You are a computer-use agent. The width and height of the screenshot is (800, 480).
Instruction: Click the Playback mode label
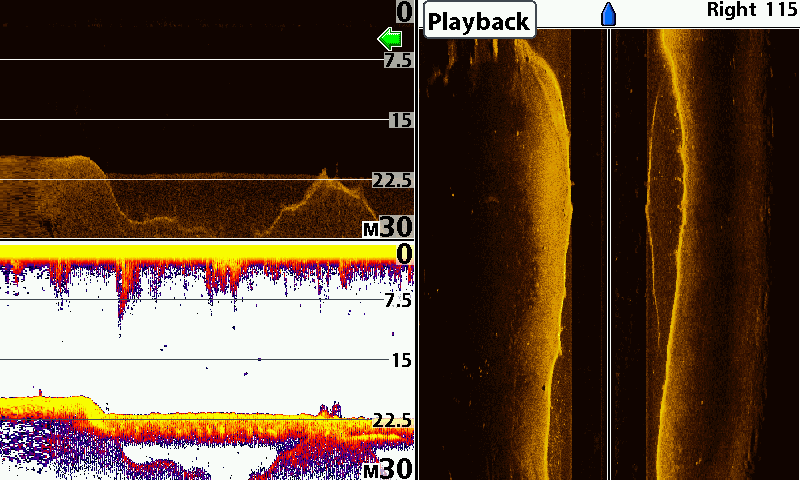(479, 21)
